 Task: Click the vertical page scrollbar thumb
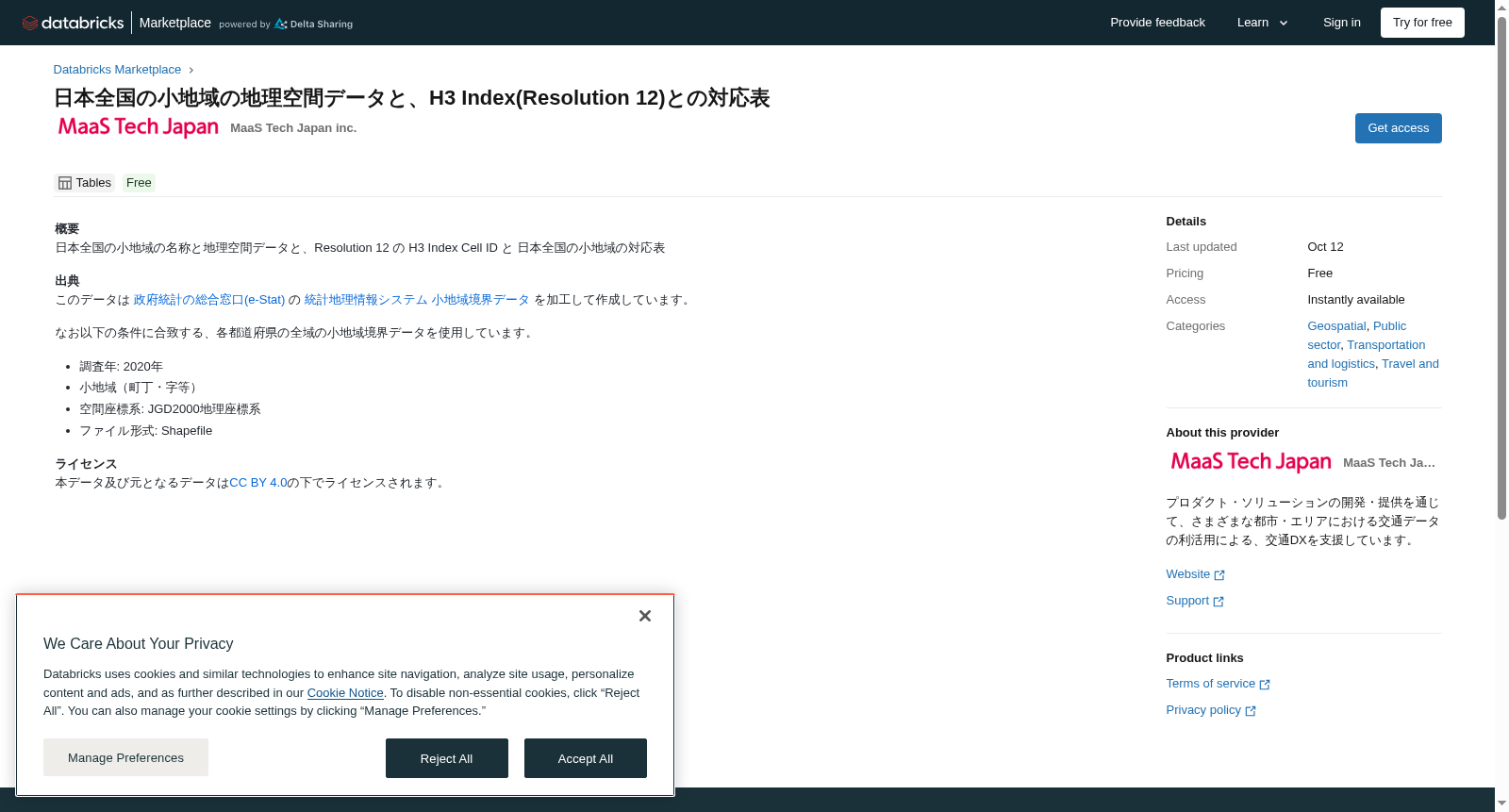point(1501,269)
